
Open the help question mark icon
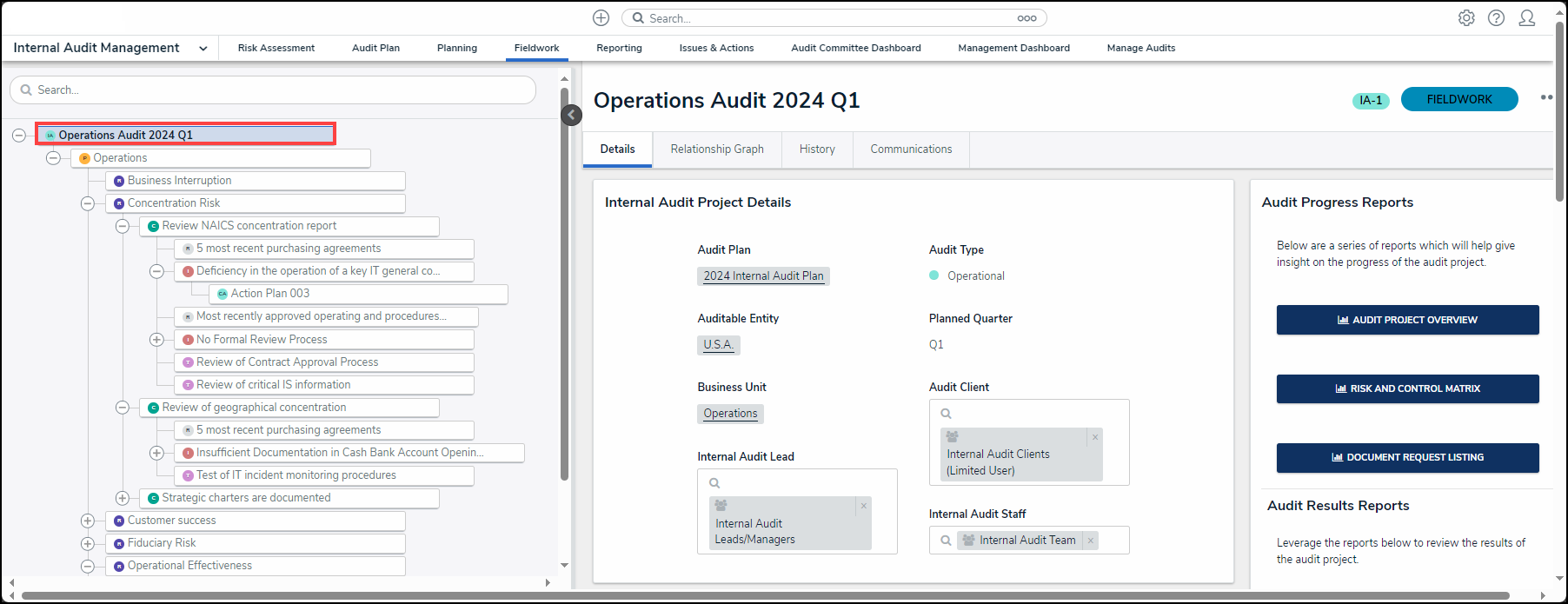tap(1496, 18)
